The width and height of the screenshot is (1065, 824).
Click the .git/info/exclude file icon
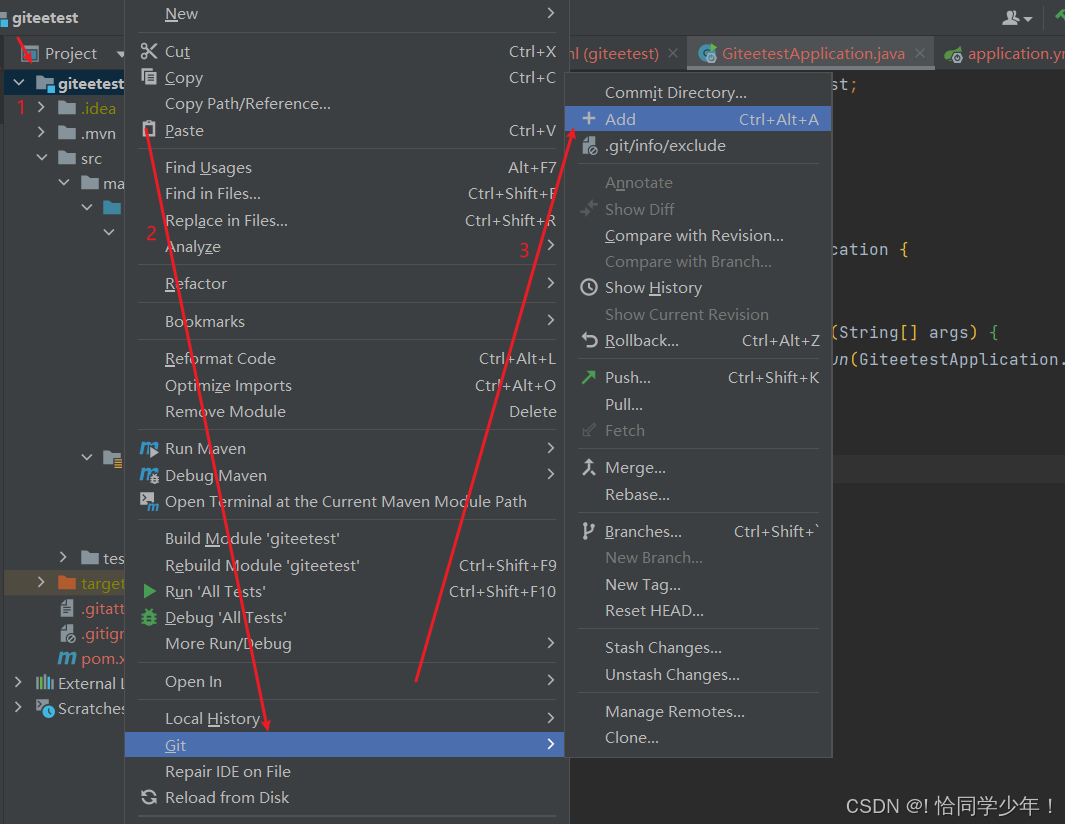(590, 145)
